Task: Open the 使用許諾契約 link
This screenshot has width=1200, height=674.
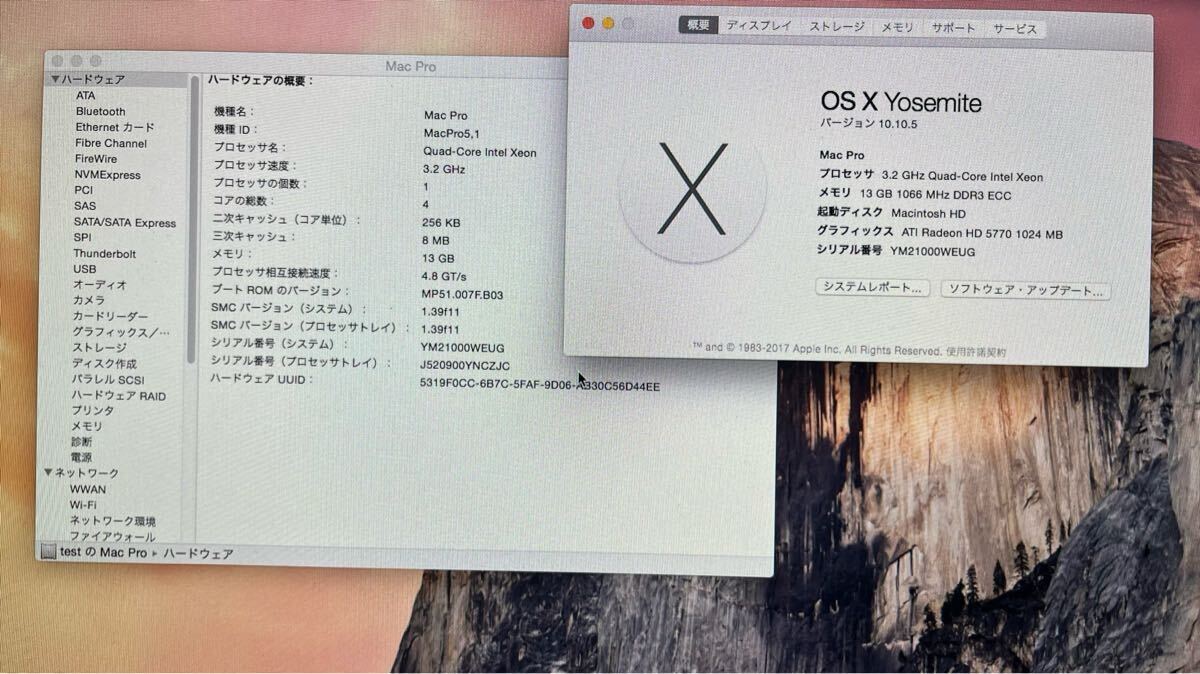Action: click(976, 352)
